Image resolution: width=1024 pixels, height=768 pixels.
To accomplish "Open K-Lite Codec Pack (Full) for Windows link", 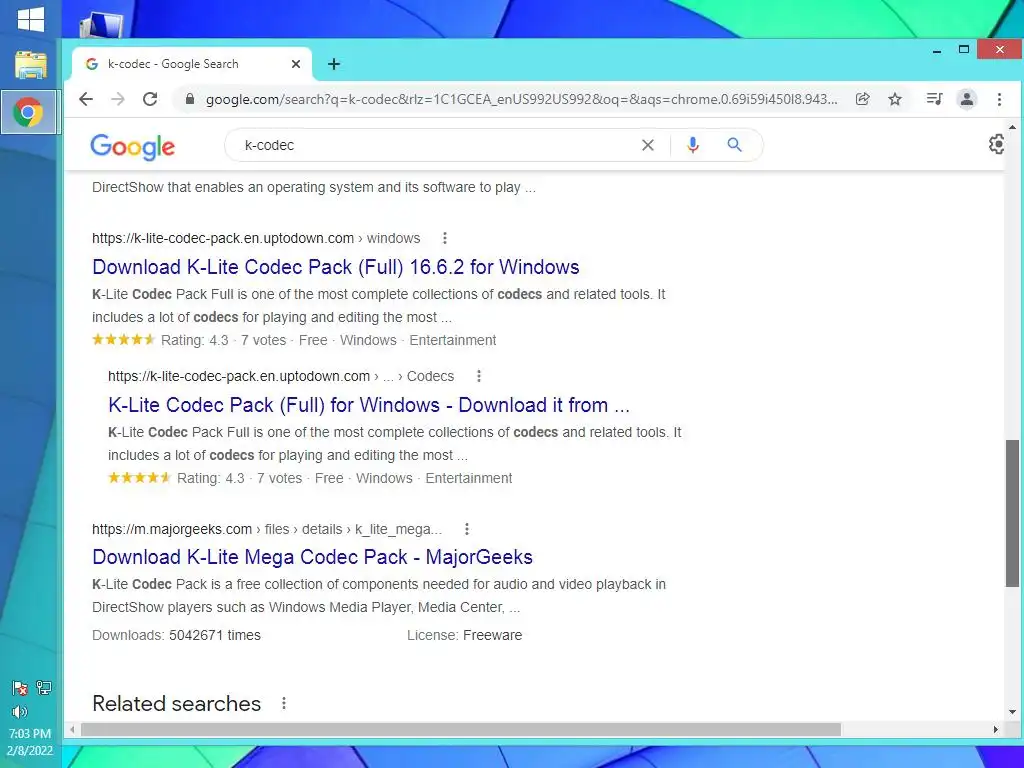I will 369,405.
